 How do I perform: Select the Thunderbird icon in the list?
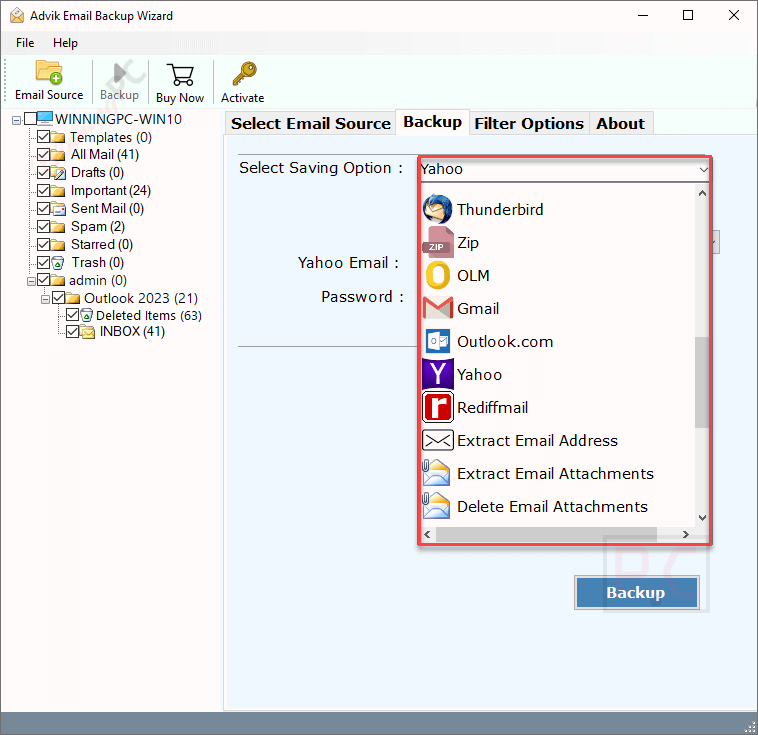coord(437,209)
